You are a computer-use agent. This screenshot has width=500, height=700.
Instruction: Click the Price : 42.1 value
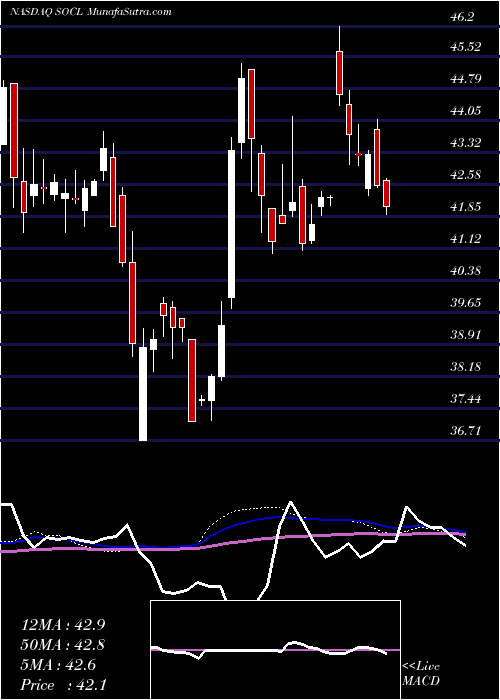(x=63, y=685)
